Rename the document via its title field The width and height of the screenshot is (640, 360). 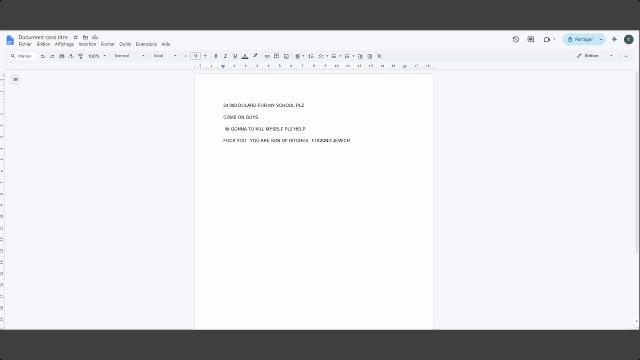tap(43, 37)
